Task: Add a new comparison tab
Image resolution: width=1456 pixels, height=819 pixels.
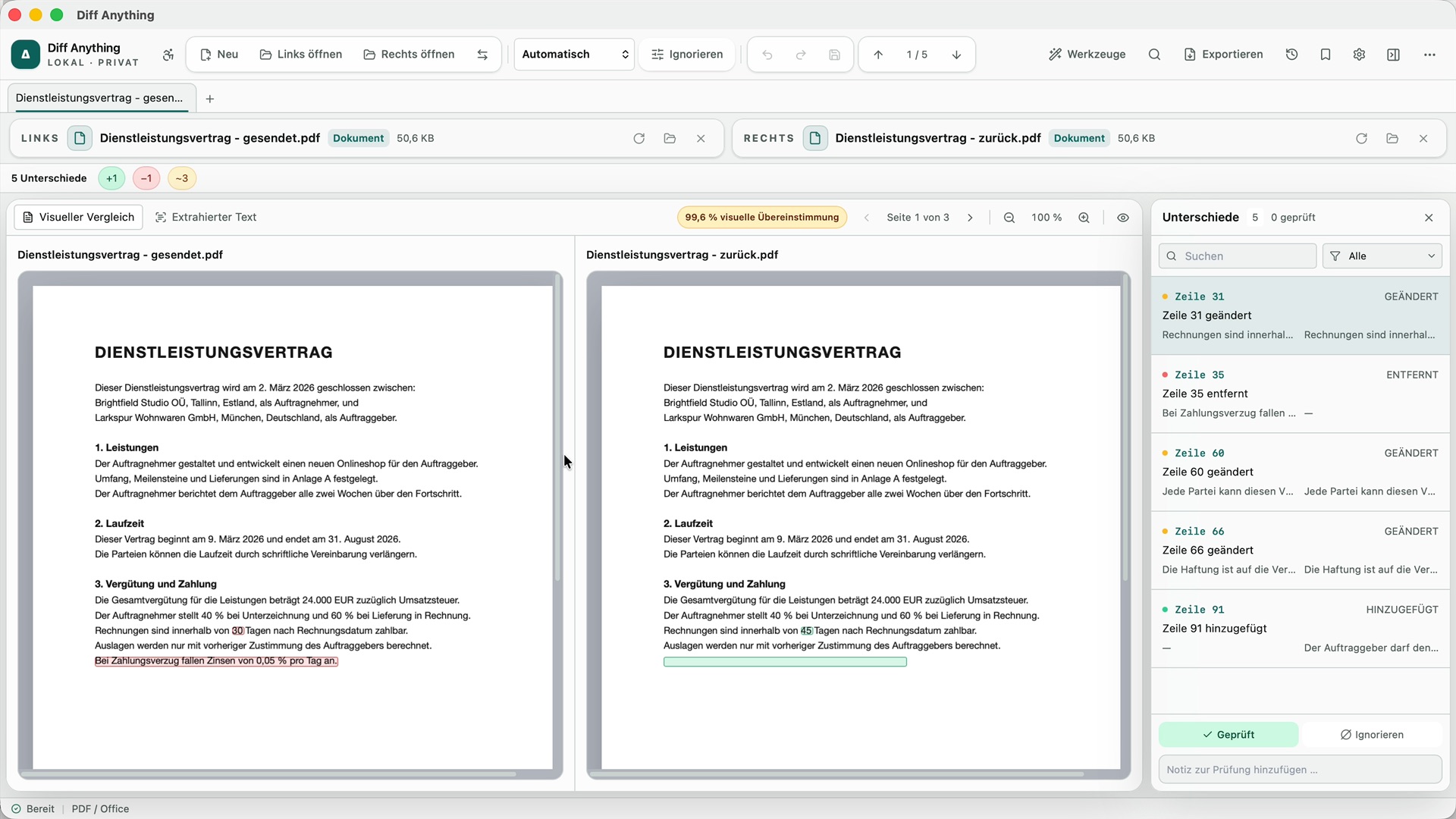Action: click(x=210, y=99)
